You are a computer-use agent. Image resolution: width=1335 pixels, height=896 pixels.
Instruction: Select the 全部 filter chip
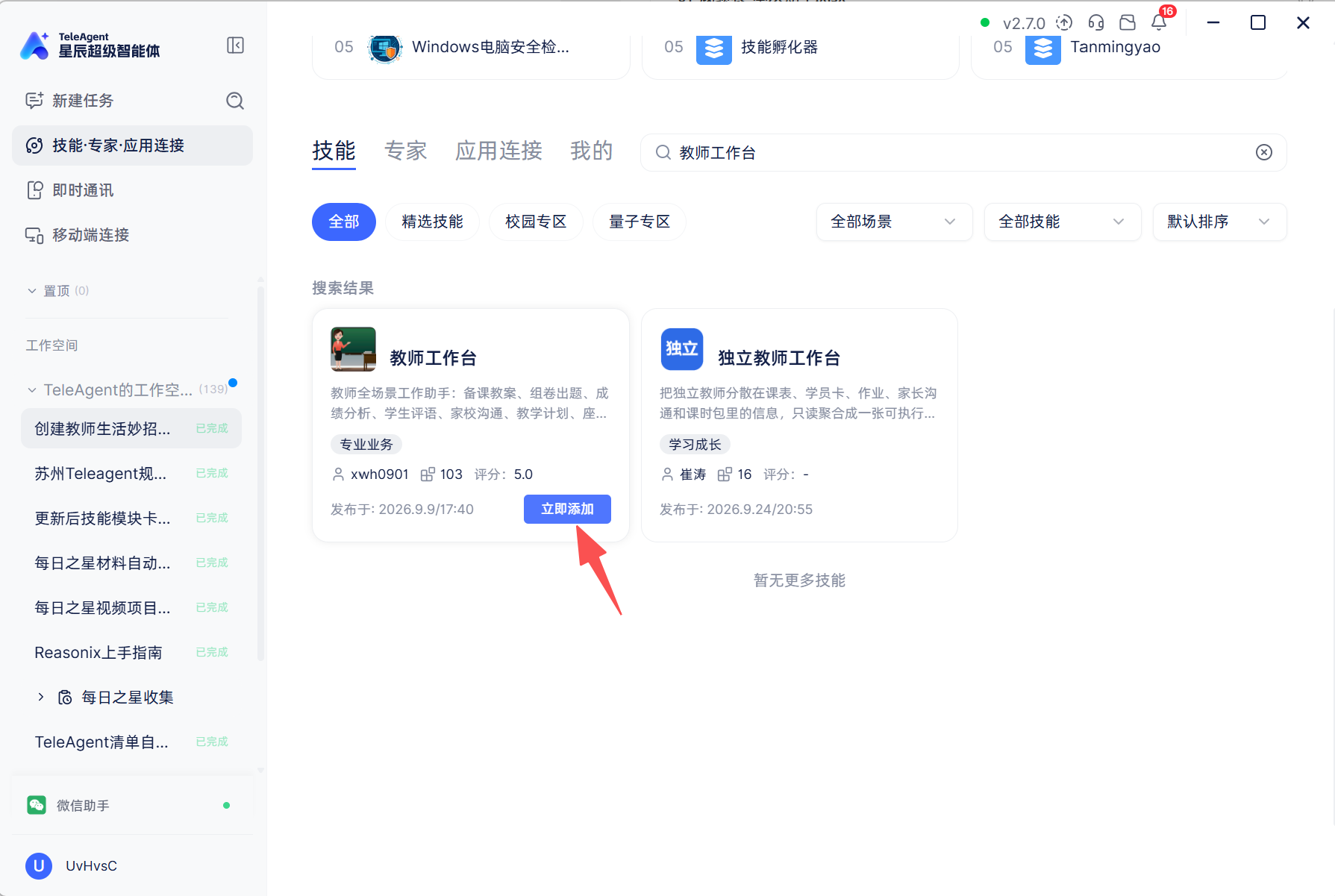pyautogui.click(x=344, y=222)
